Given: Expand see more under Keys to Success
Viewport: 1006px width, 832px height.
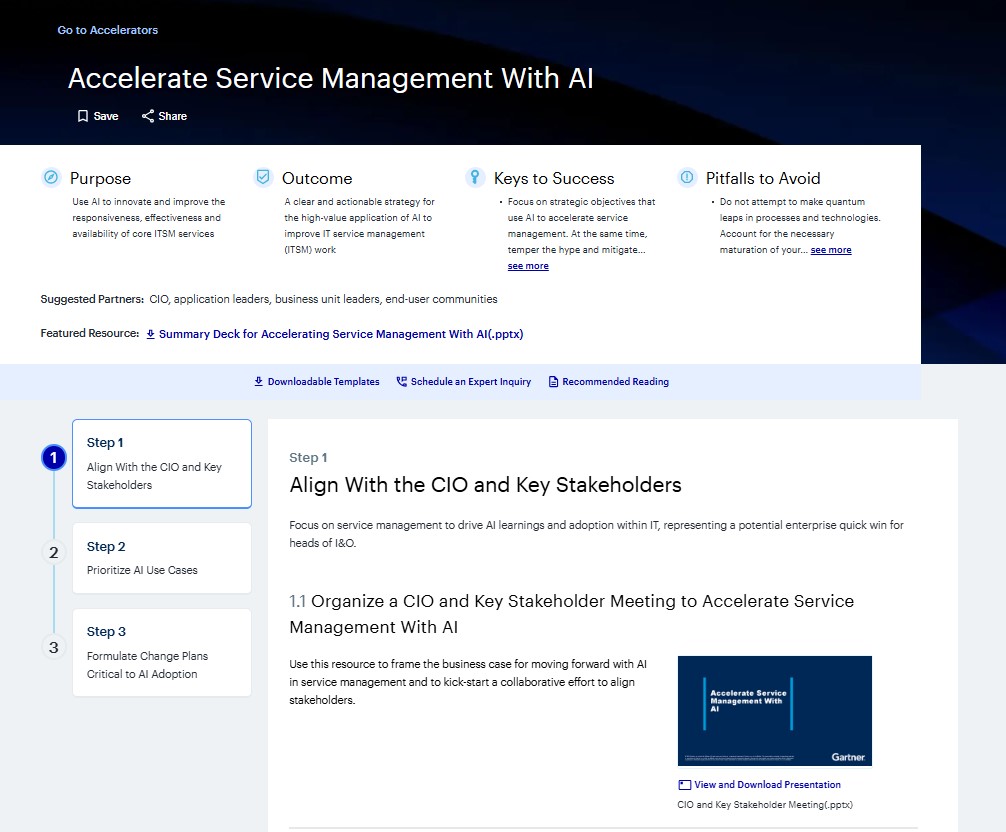Looking at the screenshot, I should coord(527,265).
